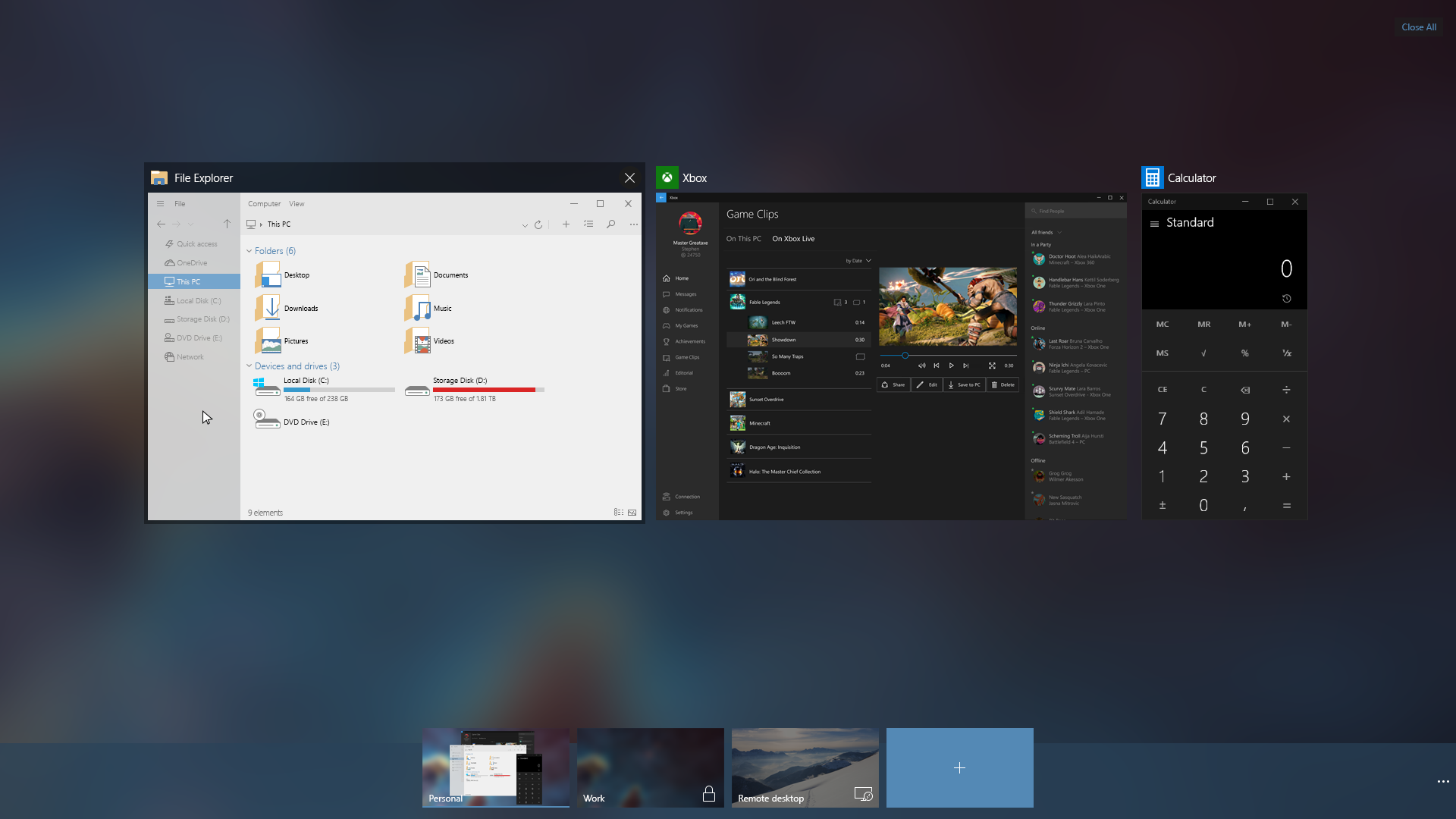Open the Downloads folder icon

pos(268,308)
